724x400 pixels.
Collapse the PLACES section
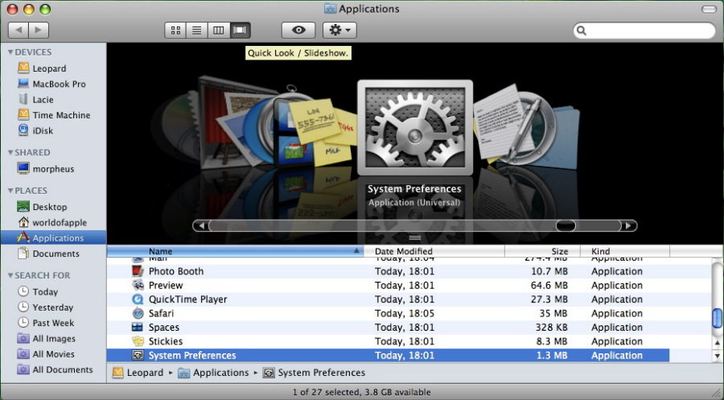click(10, 190)
